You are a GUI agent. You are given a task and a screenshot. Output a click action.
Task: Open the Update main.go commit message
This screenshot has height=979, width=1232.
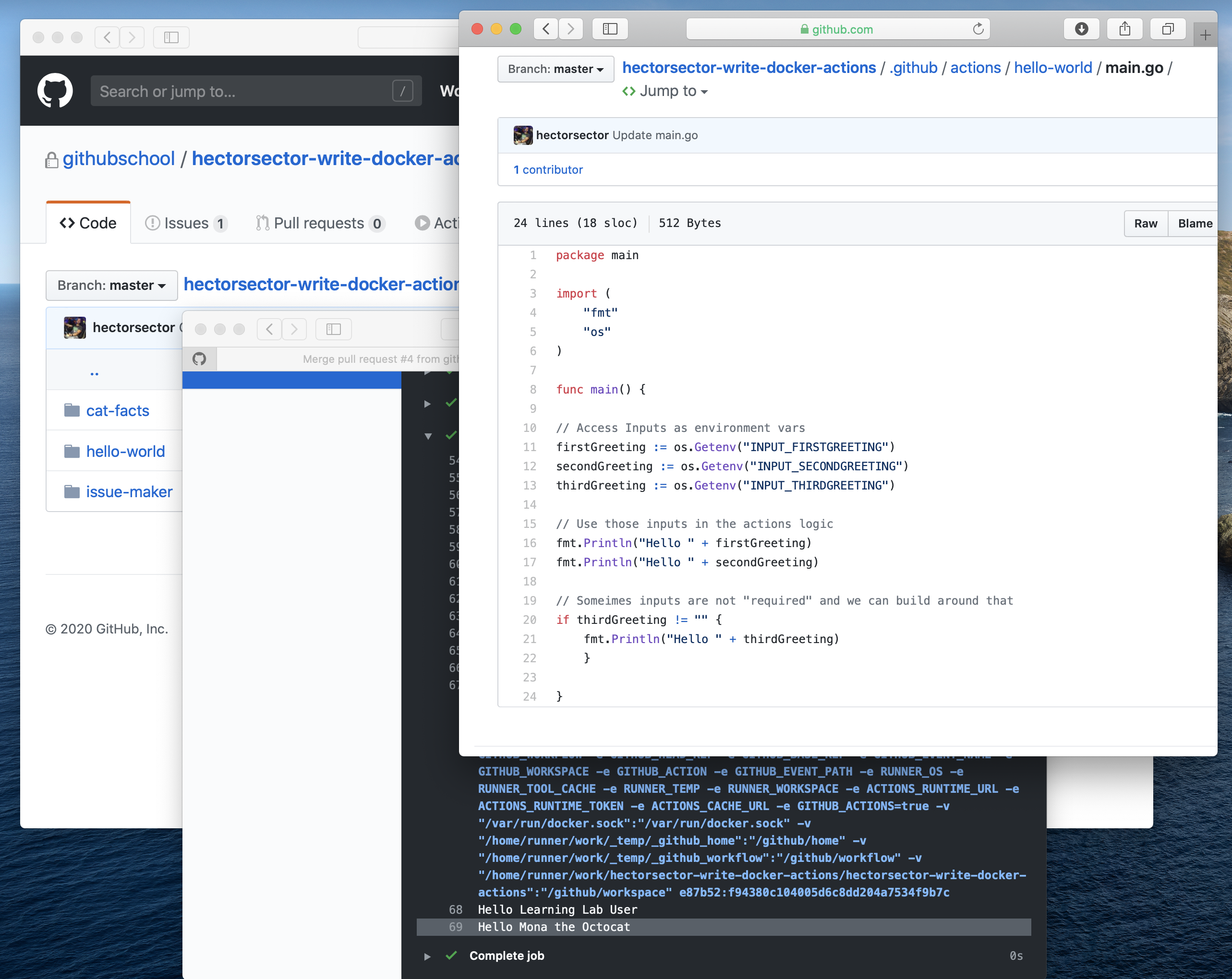point(655,135)
